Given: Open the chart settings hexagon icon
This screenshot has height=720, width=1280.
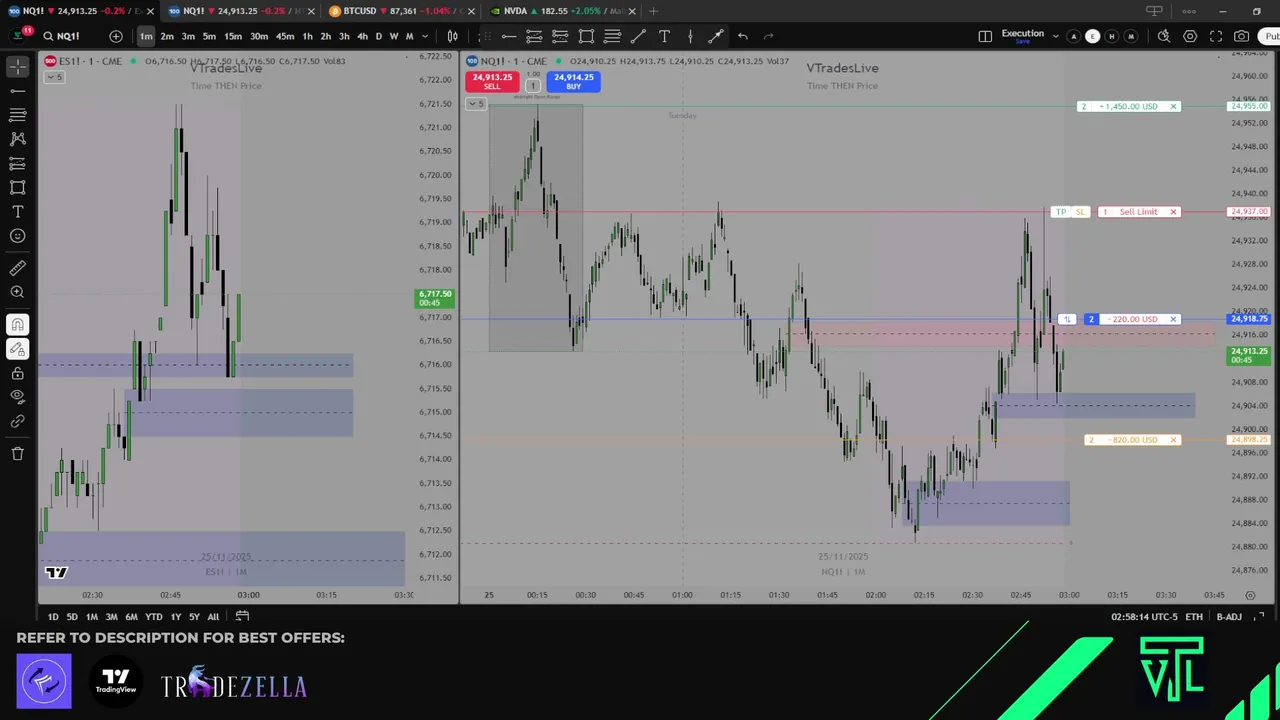Looking at the screenshot, I should pos(1190,36).
